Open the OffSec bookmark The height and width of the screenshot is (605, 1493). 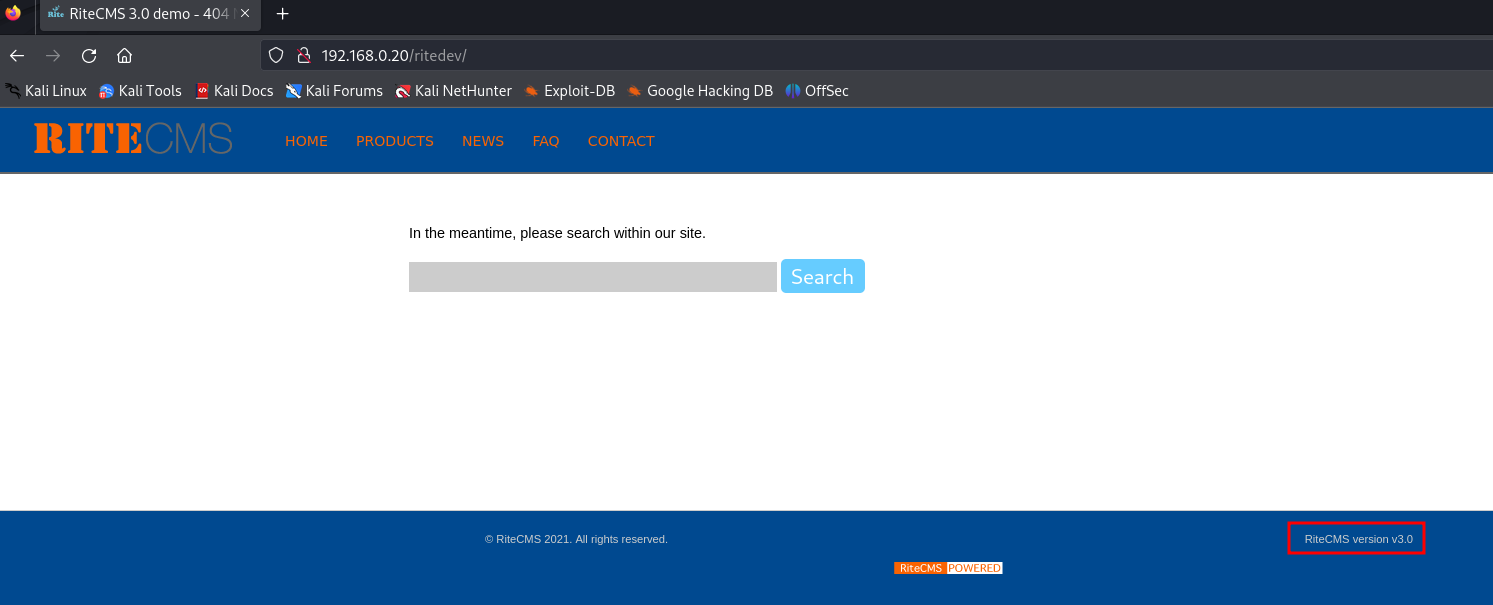pyautogui.click(x=817, y=91)
